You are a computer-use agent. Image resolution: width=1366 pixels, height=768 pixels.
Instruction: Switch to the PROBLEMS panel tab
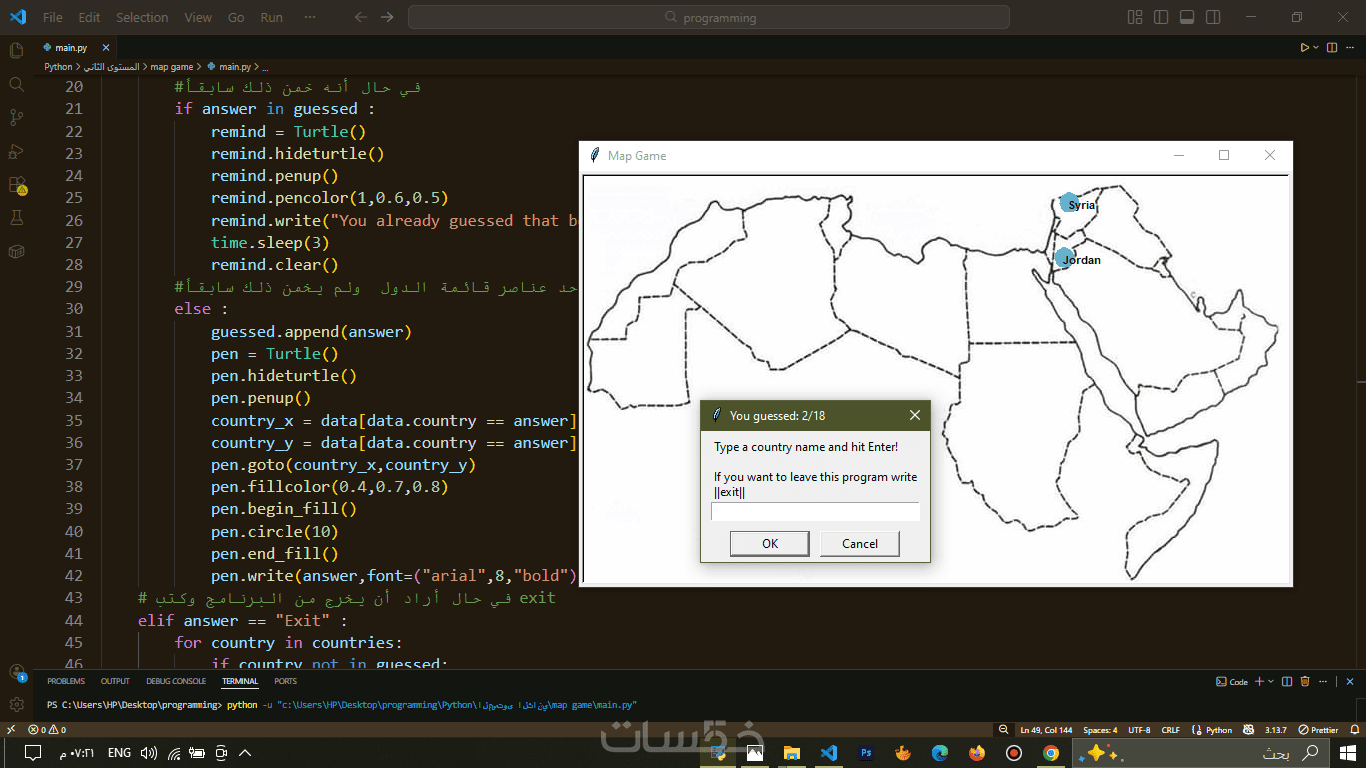click(x=66, y=681)
